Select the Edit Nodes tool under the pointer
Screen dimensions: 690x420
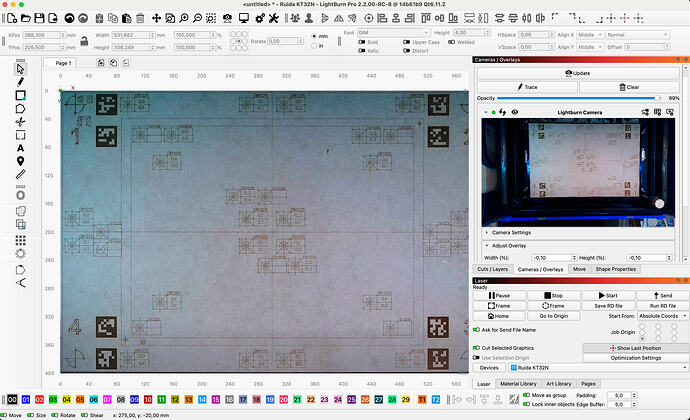(20, 82)
